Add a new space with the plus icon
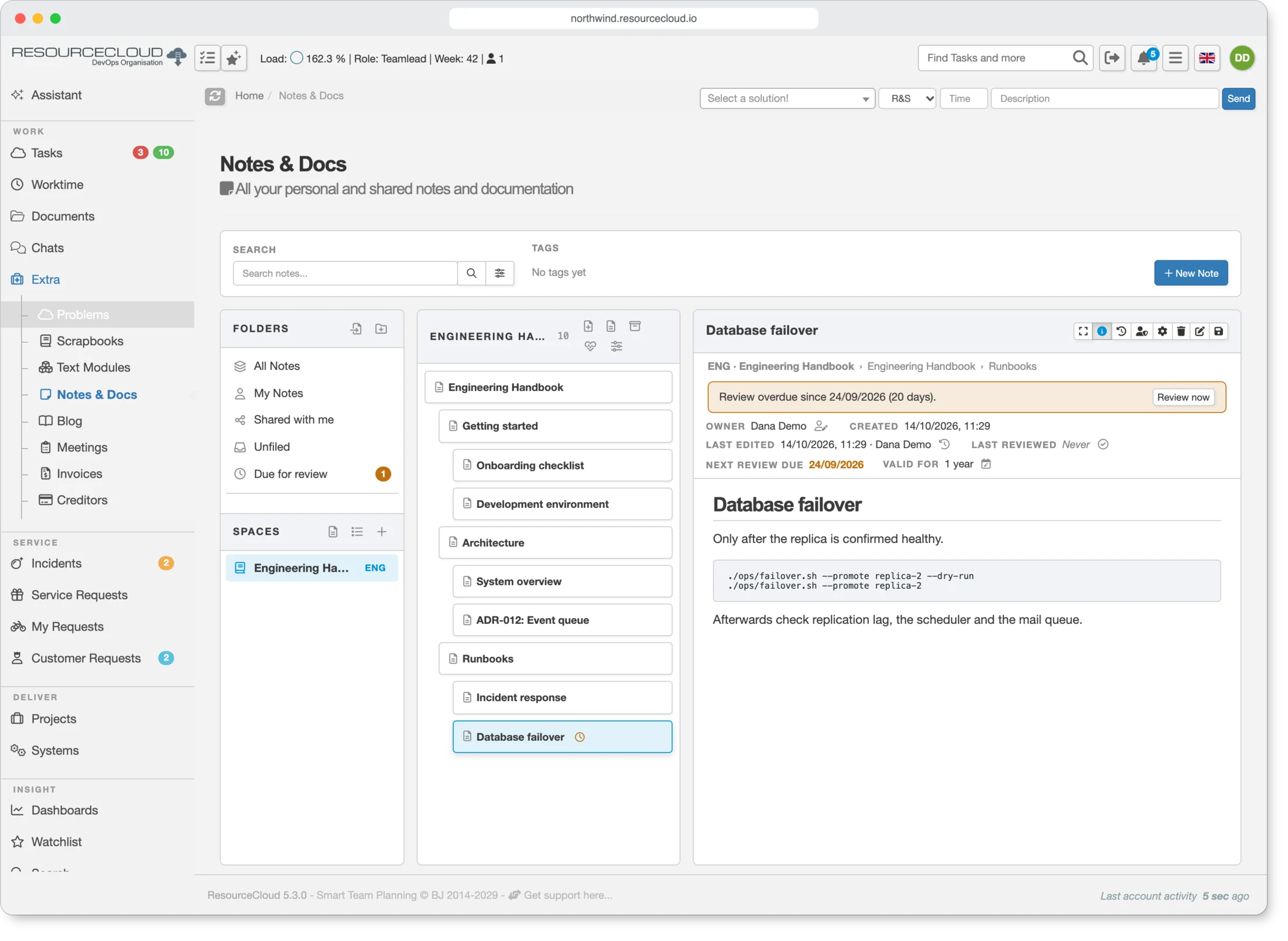The image size is (1288, 941). point(382,531)
